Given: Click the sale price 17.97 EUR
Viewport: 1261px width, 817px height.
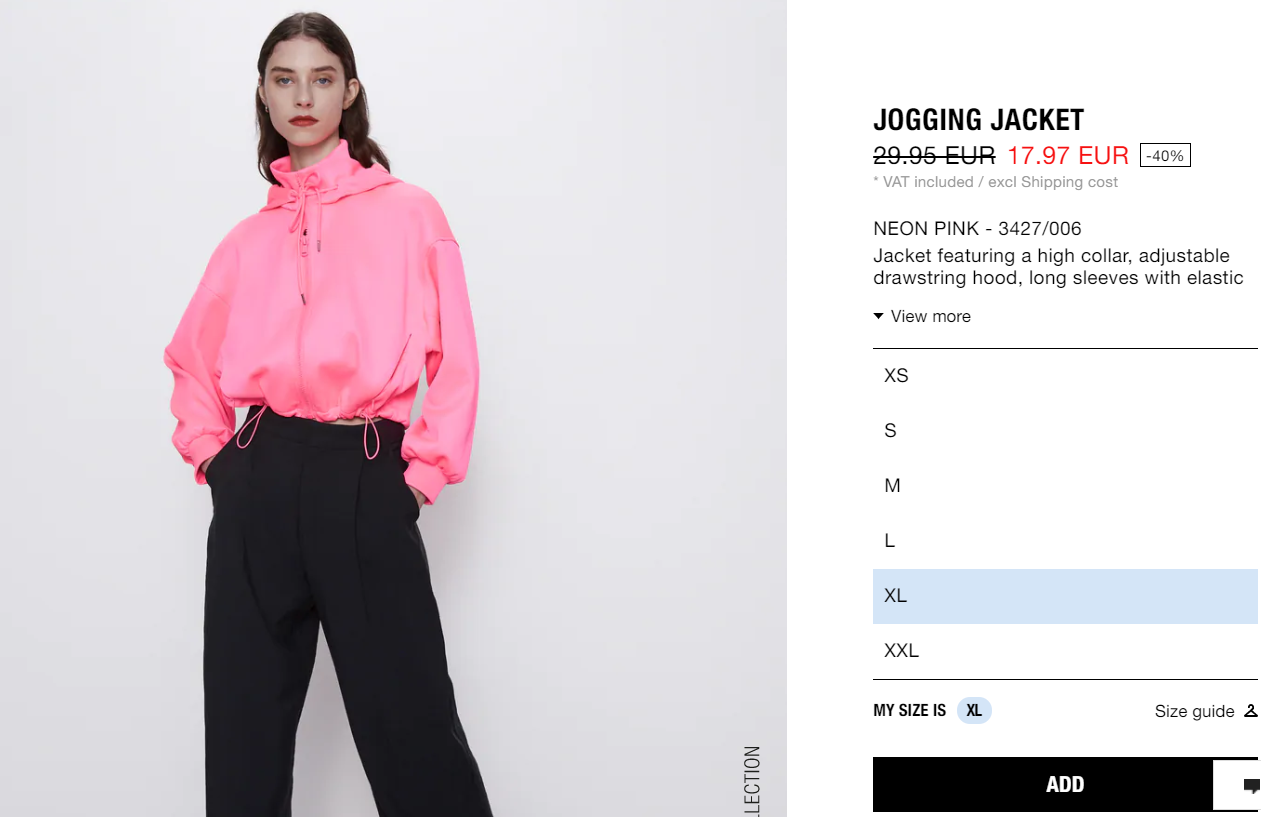Looking at the screenshot, I should click(x=1068, y=156).
